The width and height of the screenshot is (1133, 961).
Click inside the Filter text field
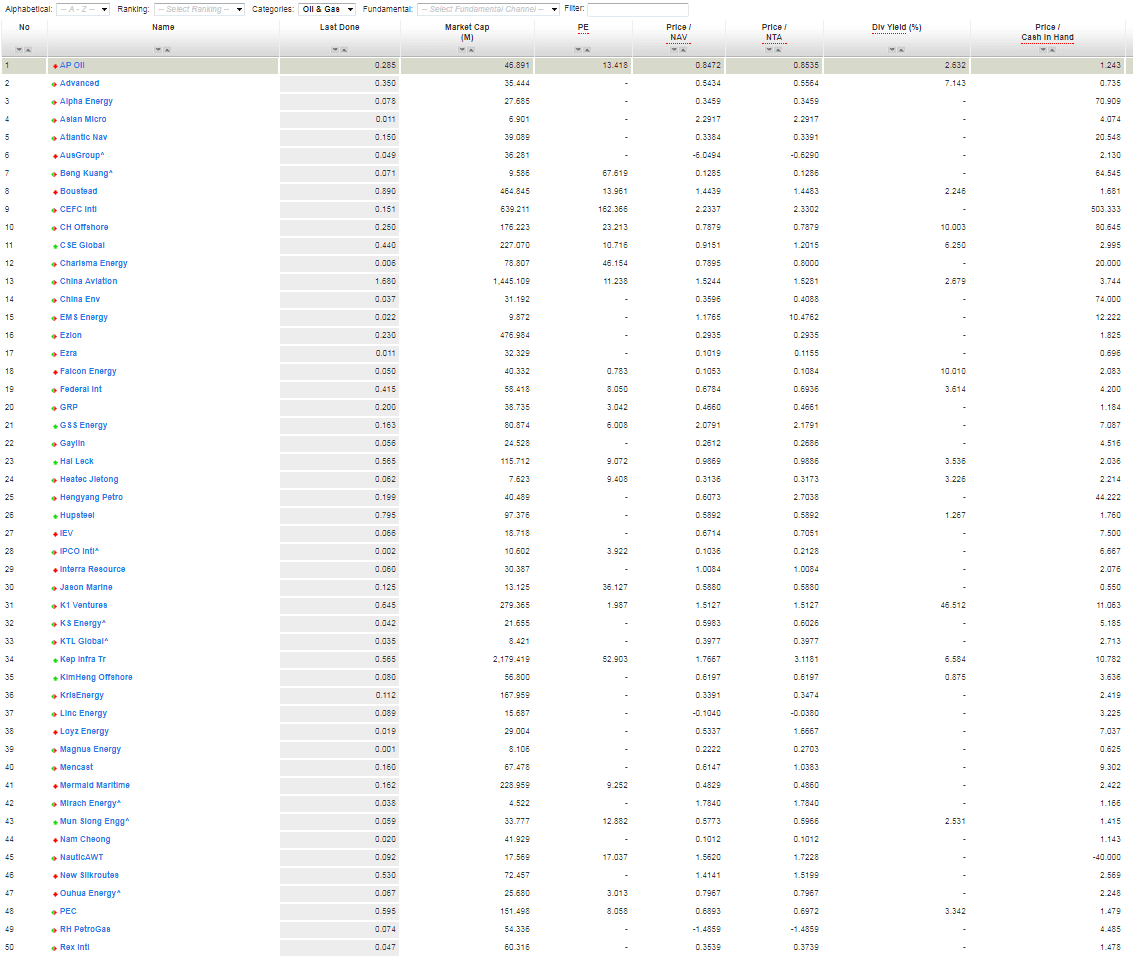(x=637, y=9)
